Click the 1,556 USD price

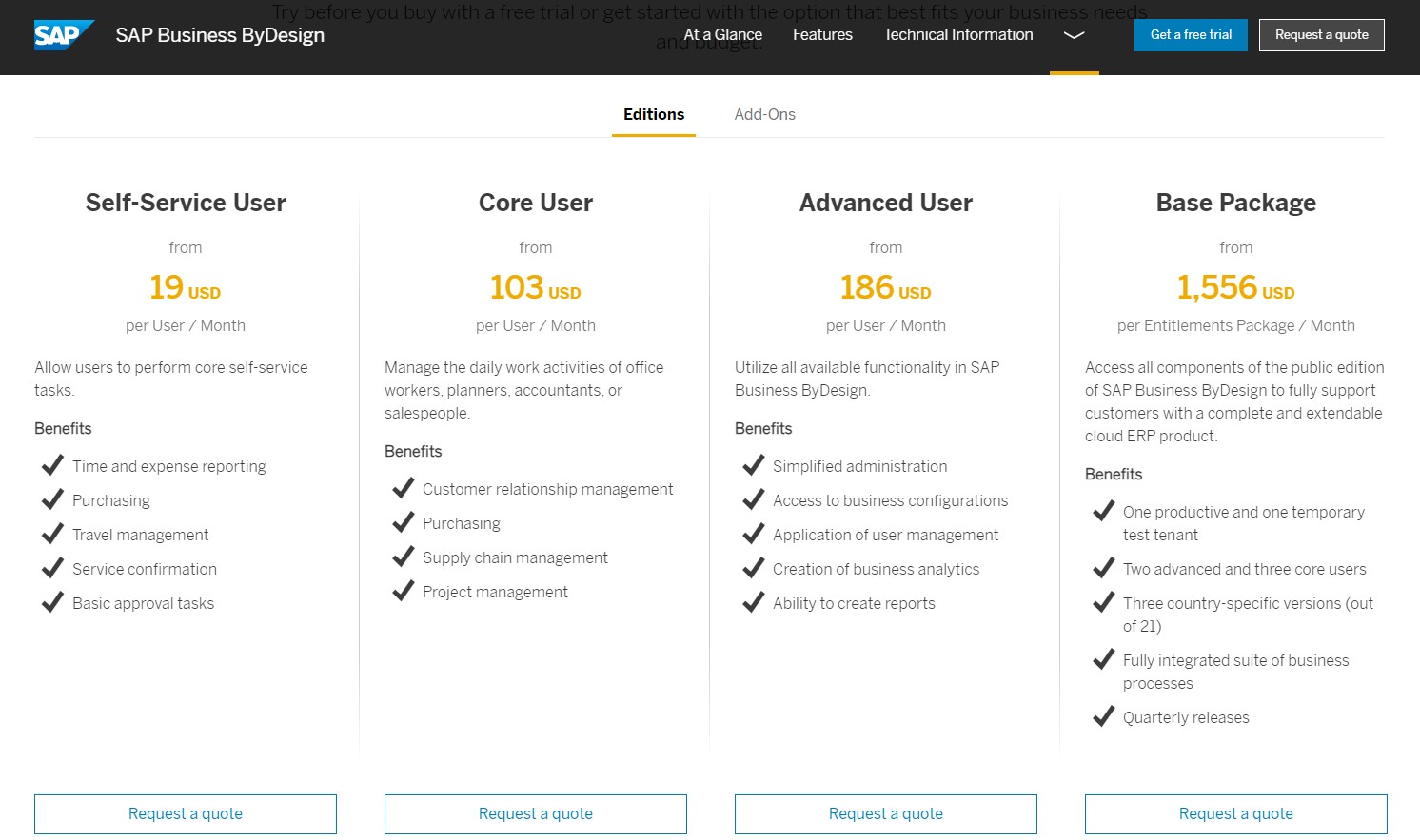point(1236,287)
